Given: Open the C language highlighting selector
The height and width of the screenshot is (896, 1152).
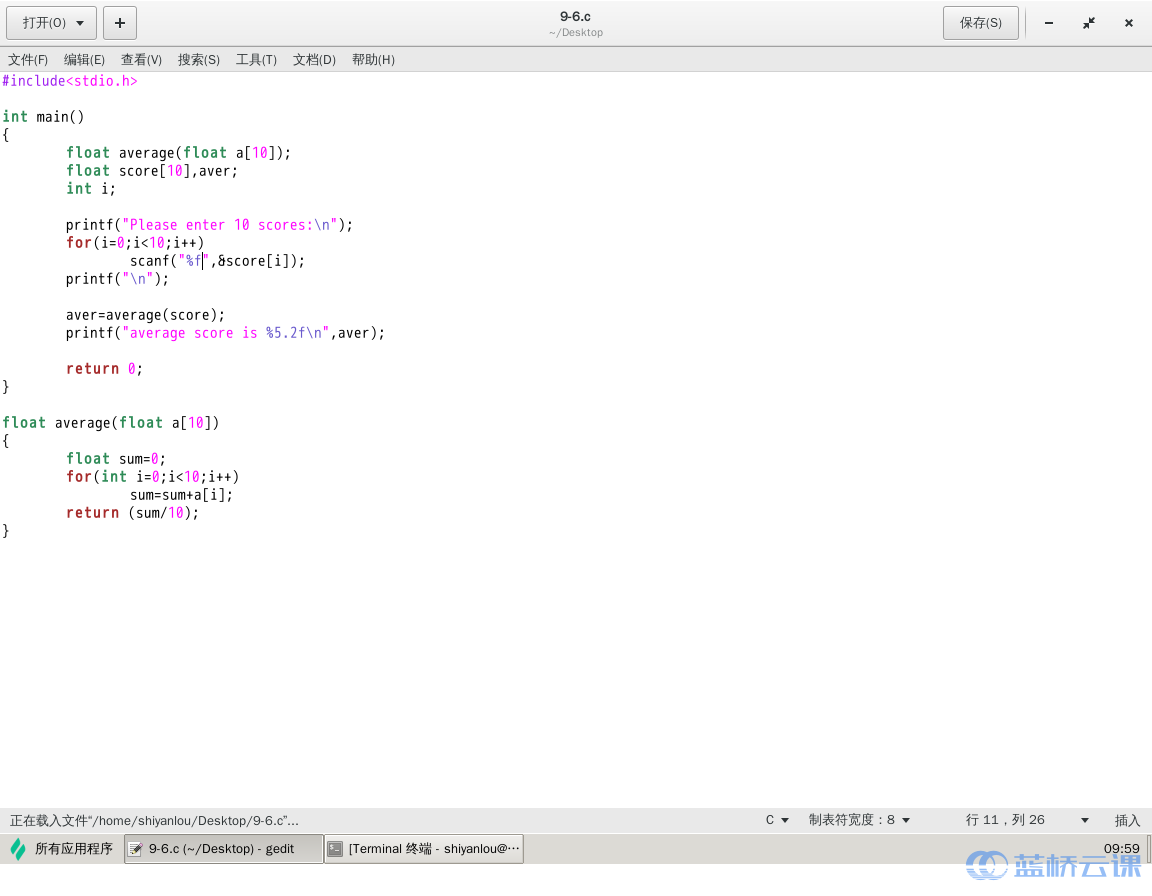Looking at the screenshot, I should point(777,820).
